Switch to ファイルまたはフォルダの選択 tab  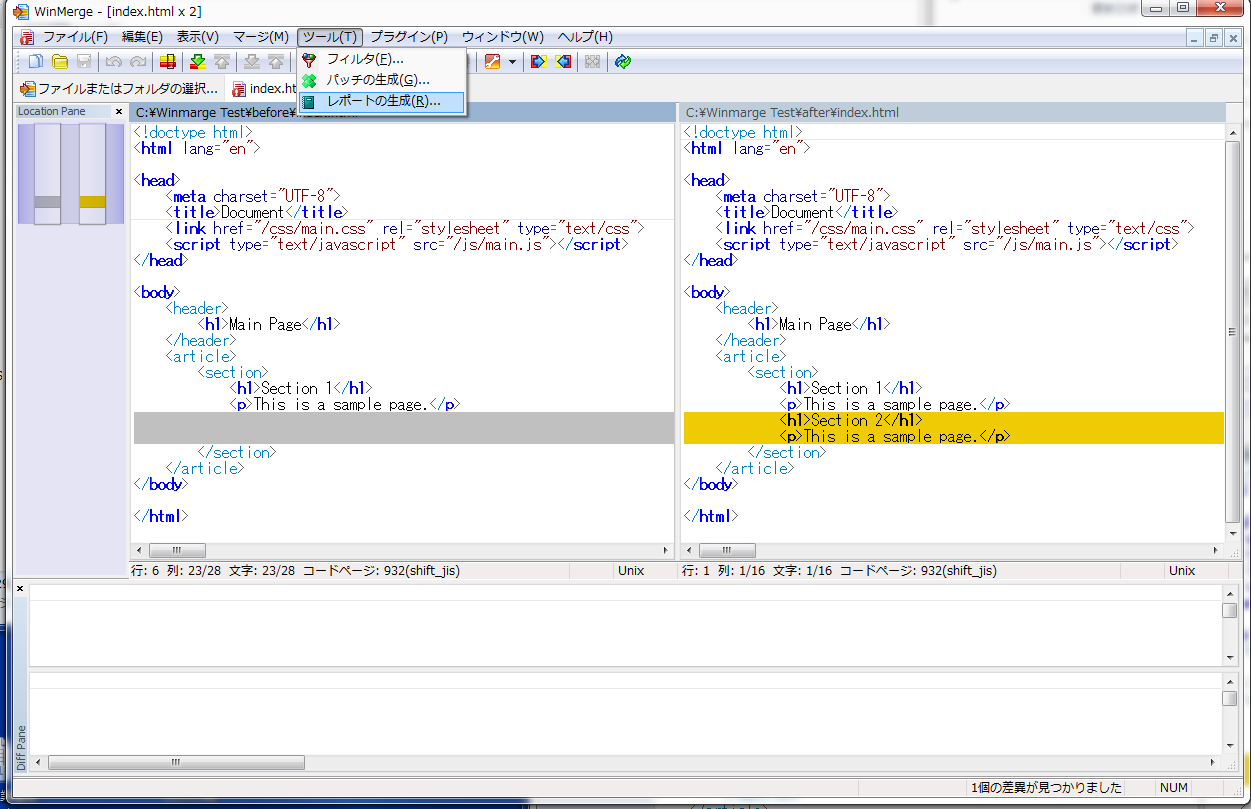(x=119, y=89)
